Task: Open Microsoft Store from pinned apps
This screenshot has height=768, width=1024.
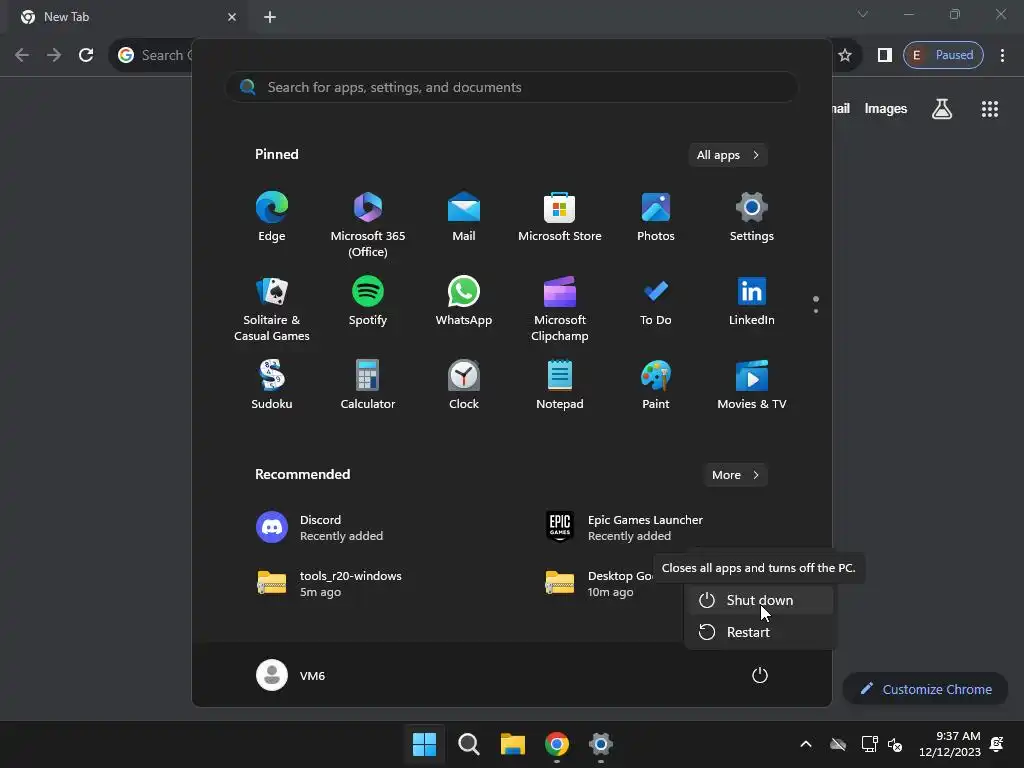Action: click(x=560, y=217)
